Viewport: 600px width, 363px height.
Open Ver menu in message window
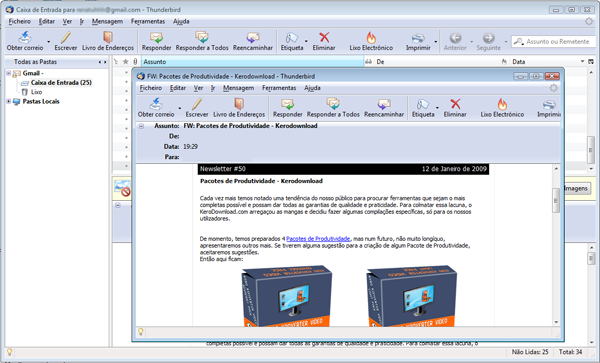pyautogui.click(x=198, y=88)
